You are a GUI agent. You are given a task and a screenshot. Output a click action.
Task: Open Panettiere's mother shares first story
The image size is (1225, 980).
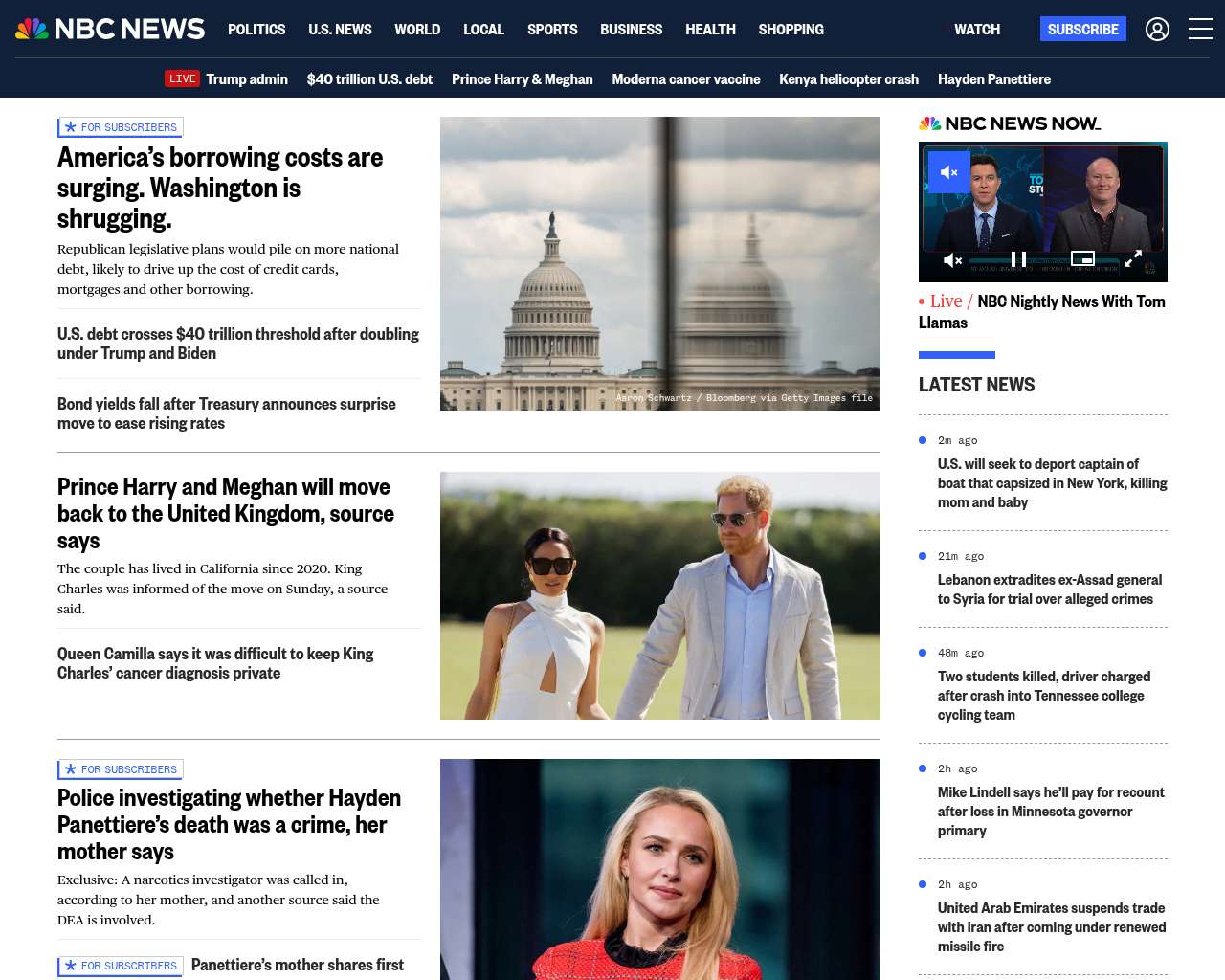298,965
